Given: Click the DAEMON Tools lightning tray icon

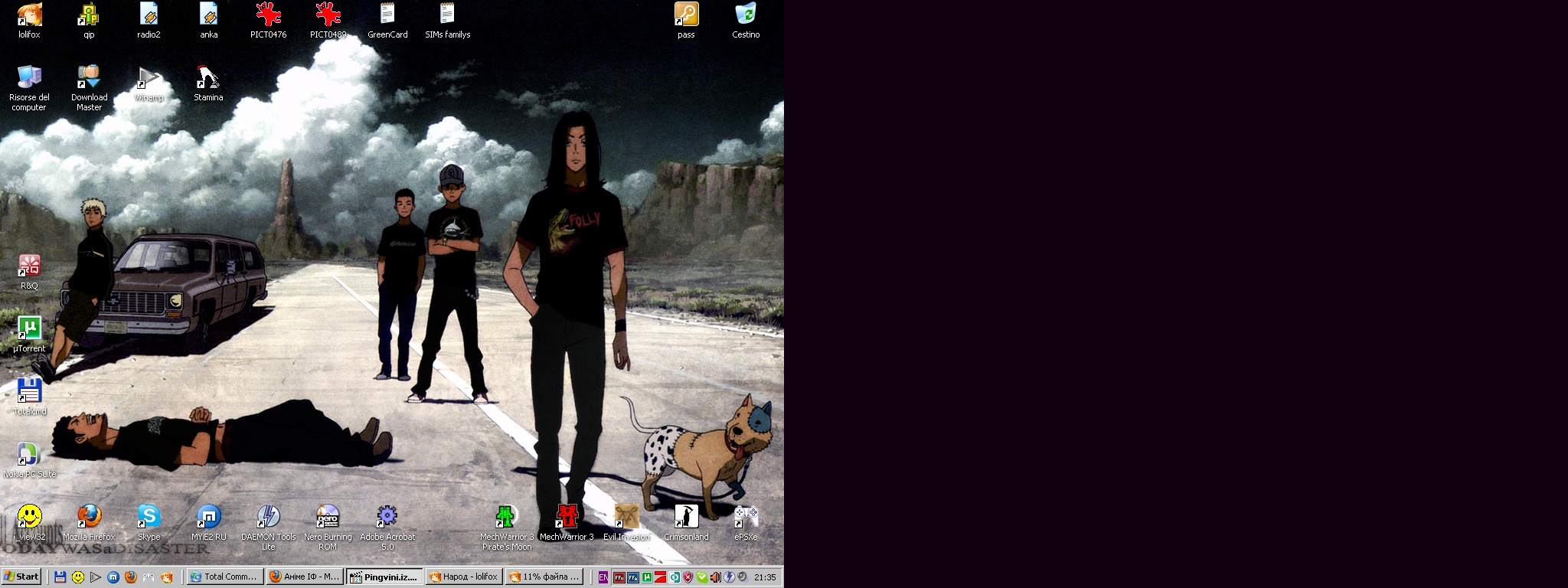Looking at the screenshot, I should [729, 577].
